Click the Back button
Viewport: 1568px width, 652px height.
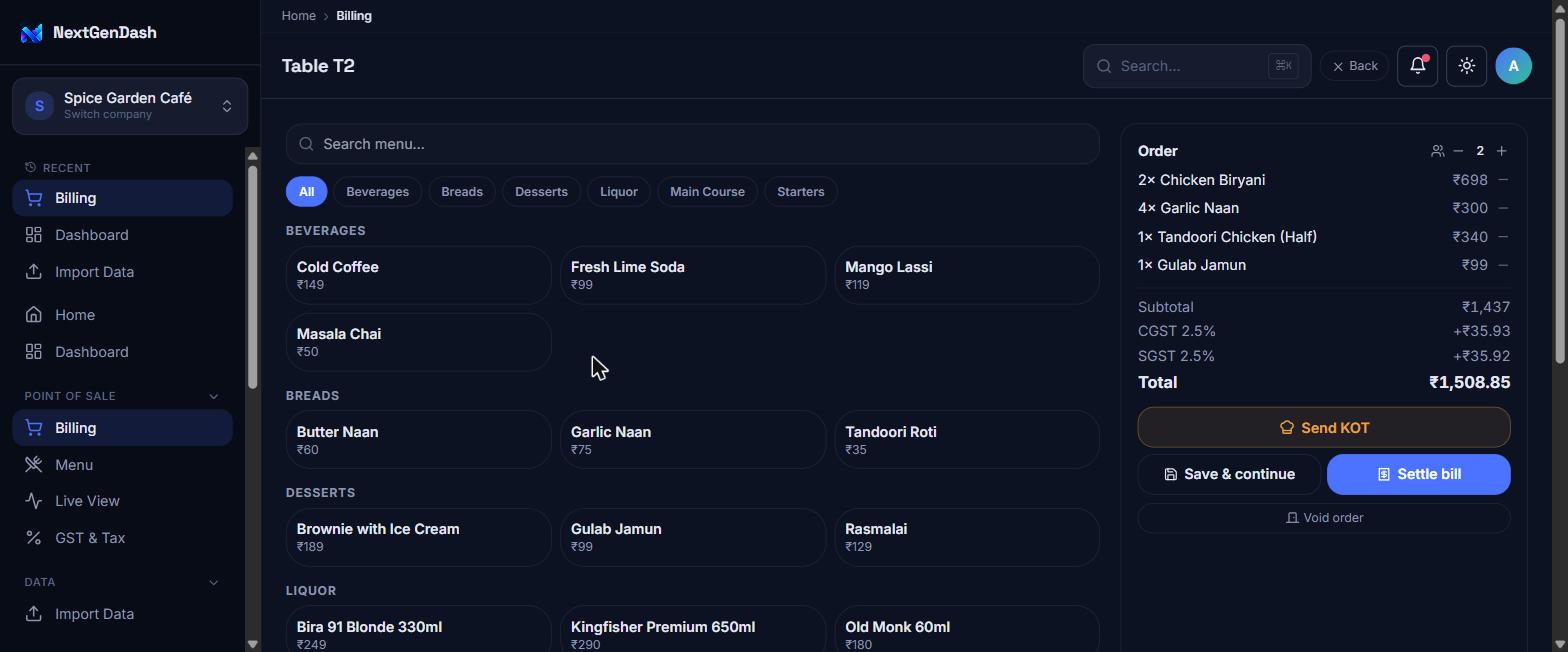(1354, 66)
